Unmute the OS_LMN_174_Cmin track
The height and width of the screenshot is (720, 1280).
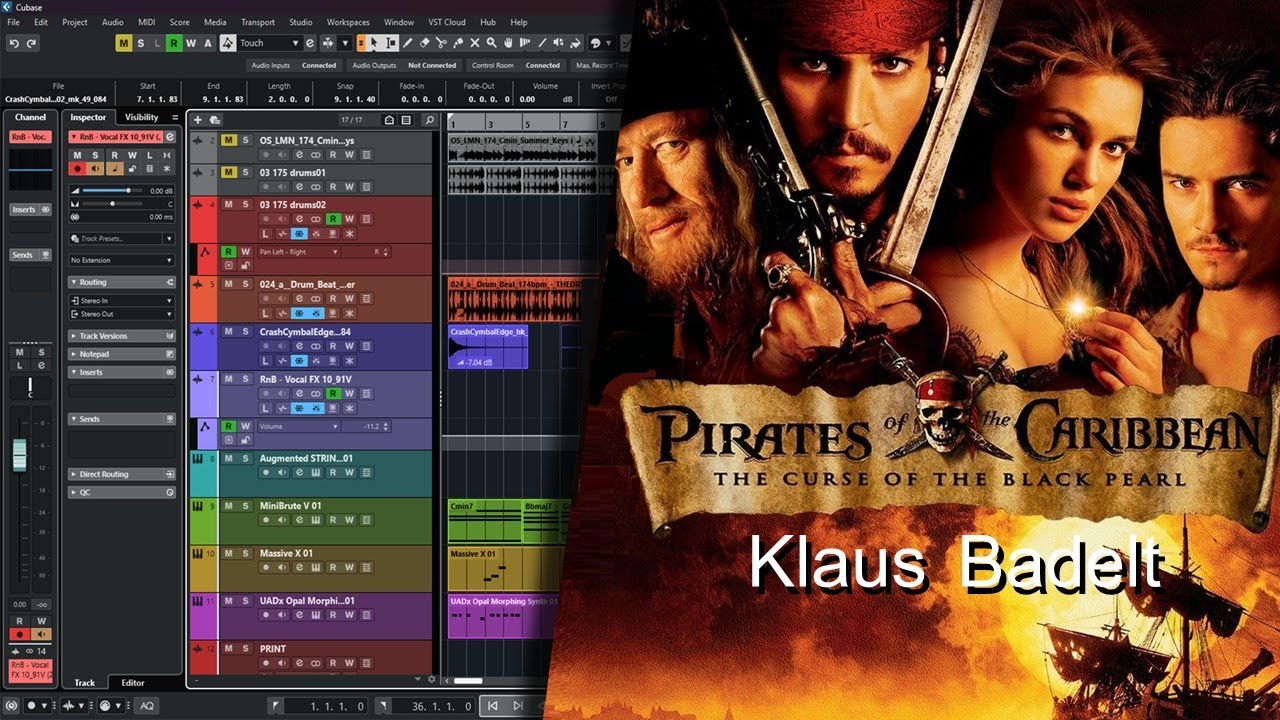point(228,140)
